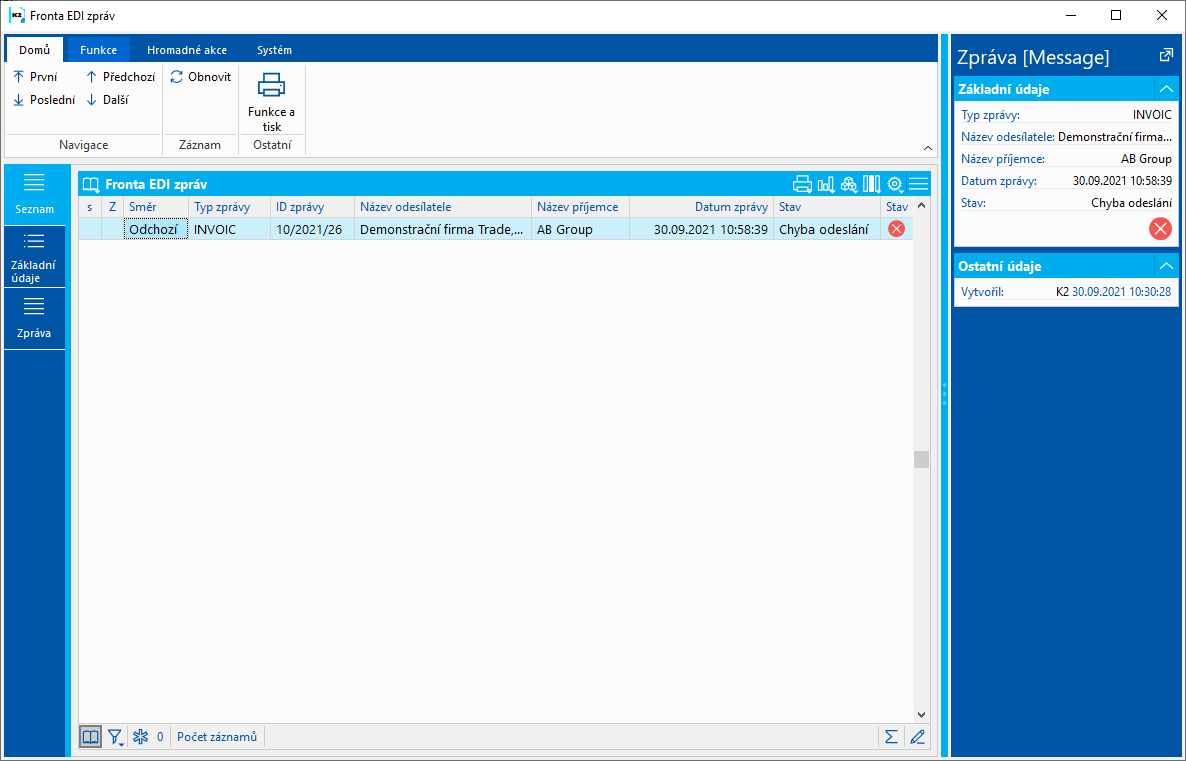Click the scroll up arrow of grid scrollbar
The height and width of the screenshot is (761, 1186).
click(921, 205)
